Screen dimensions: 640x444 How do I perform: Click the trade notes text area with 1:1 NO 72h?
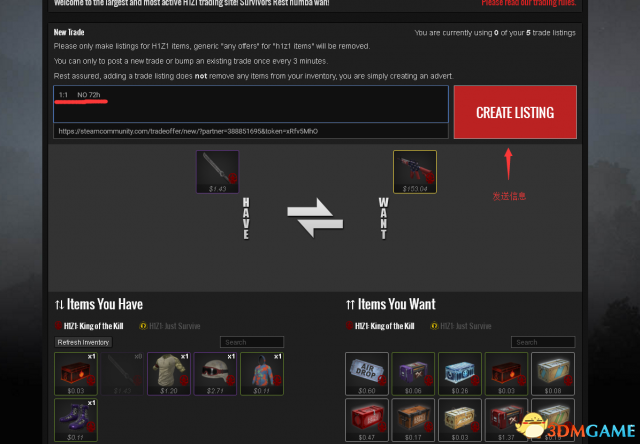(x=251, y=104)
